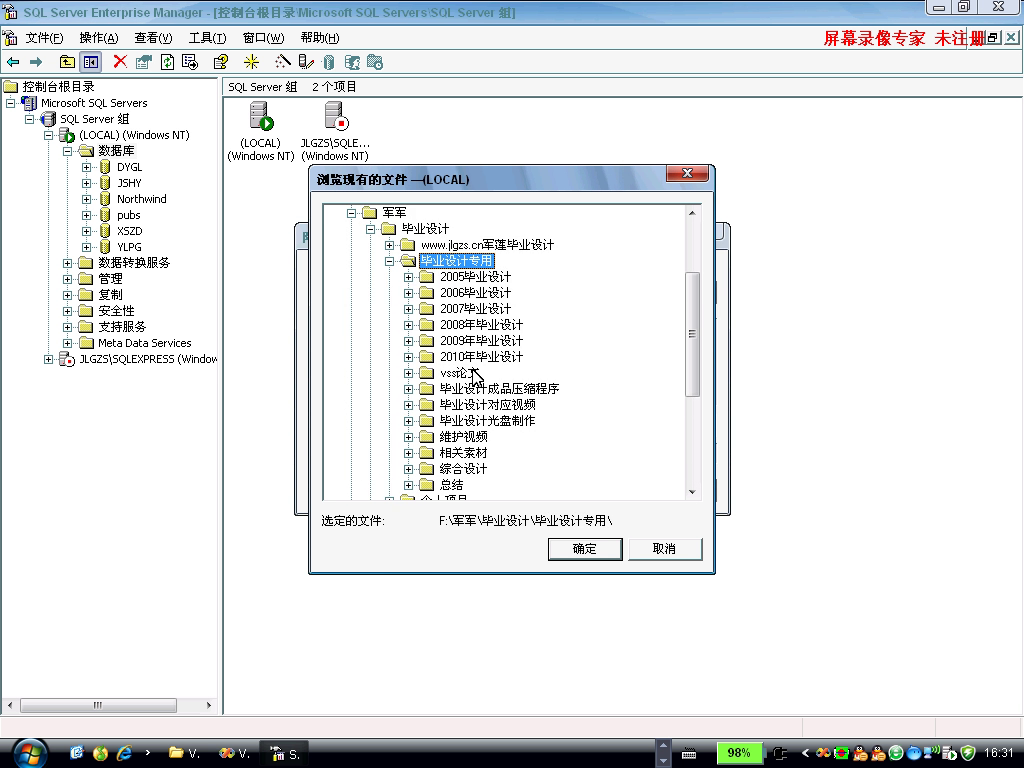Click the New Login toolbar icon

point(352,62)
